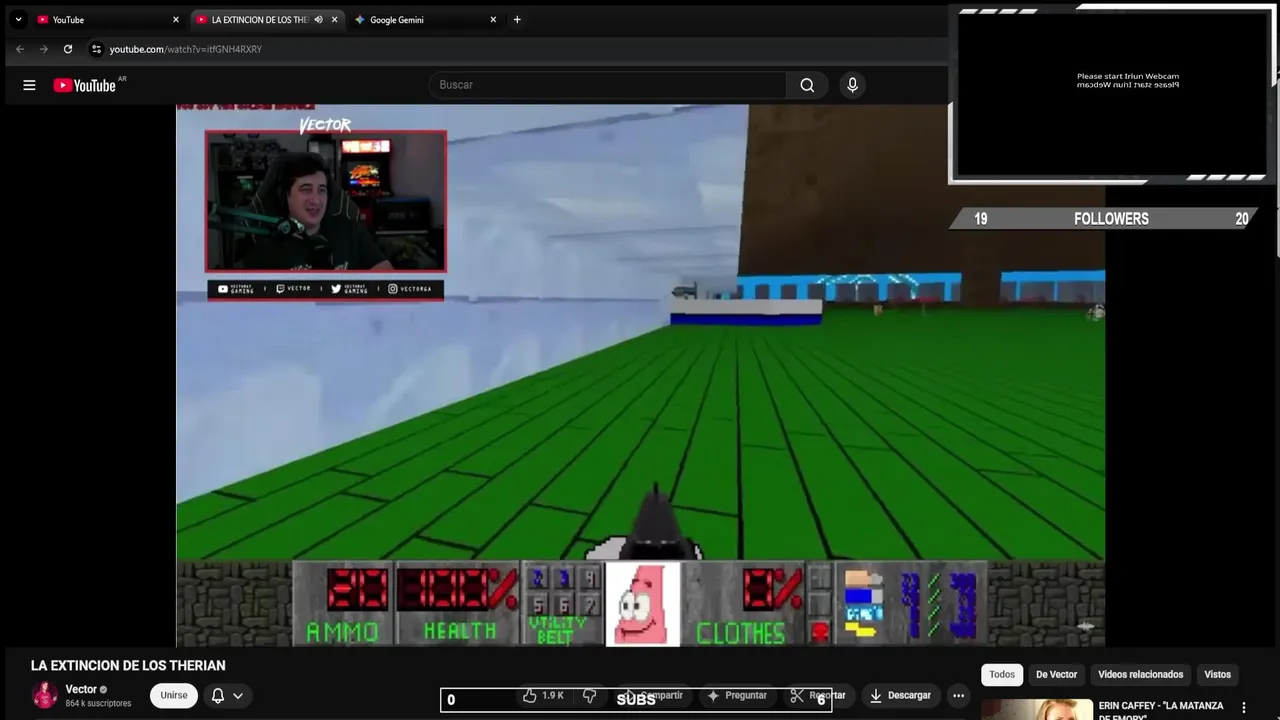Like the video with thumbs up
The height and width of the screenshot is (720, 1280).
point(543,695)
